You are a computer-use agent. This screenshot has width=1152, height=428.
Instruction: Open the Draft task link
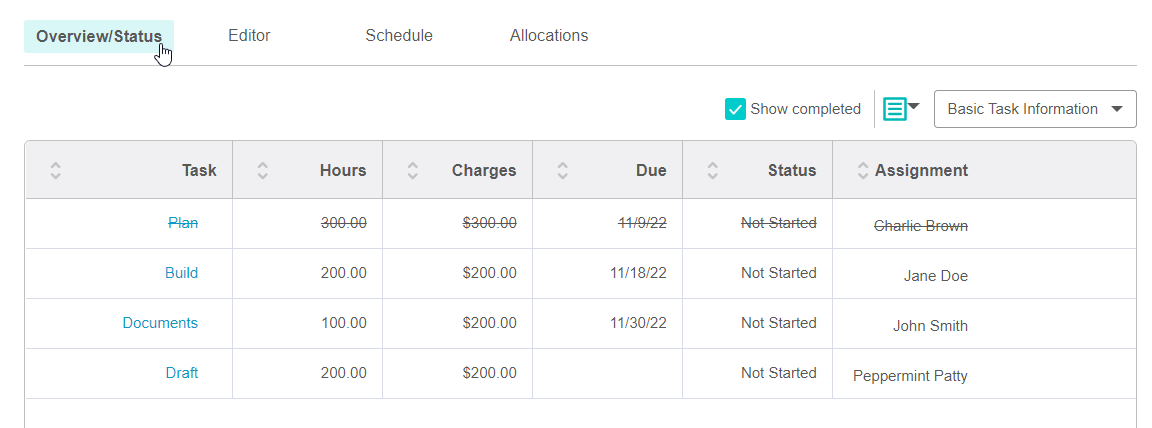click(181, 373)
